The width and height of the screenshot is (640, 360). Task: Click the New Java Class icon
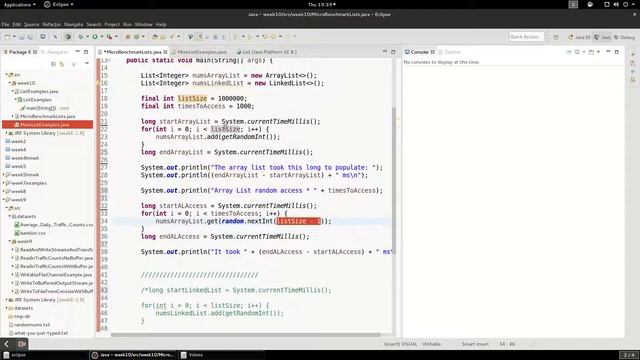[x=136, y=37]
